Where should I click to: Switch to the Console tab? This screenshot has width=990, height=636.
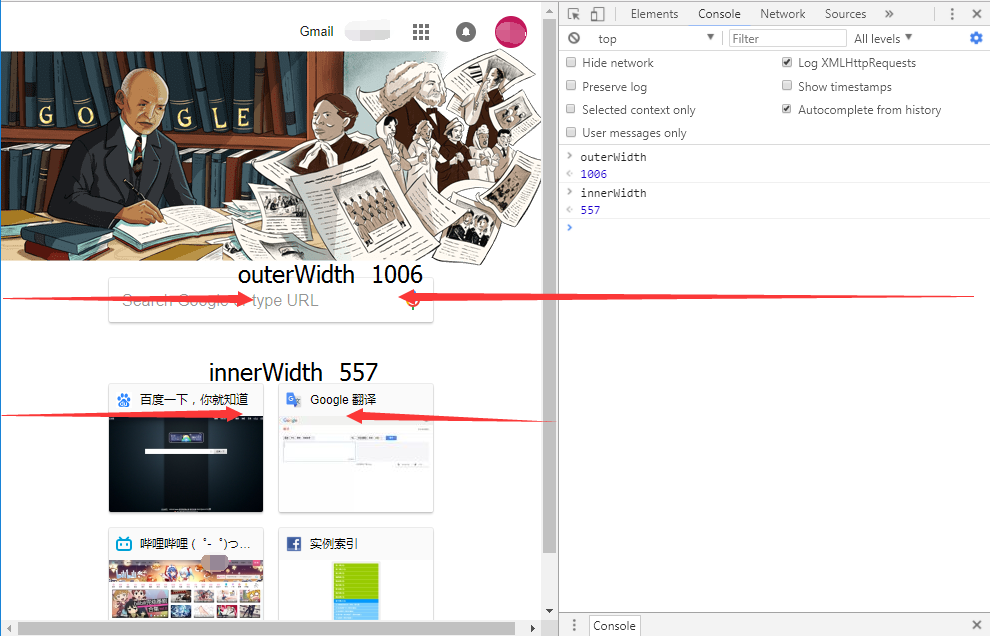[x=719, y=14]
